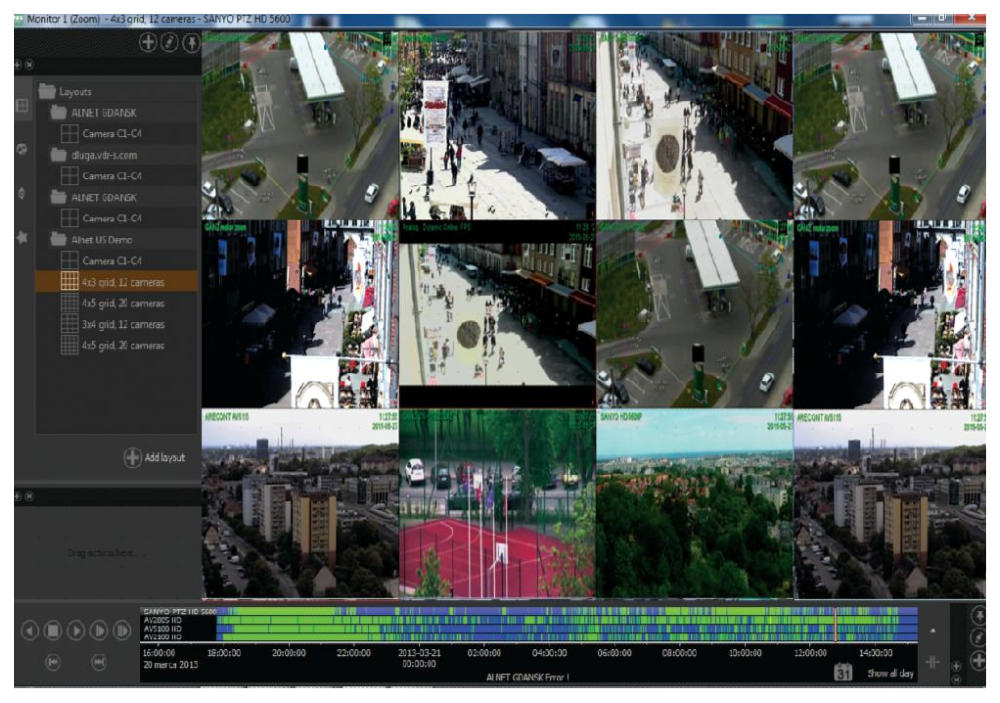Toggle the pin icon beside the timeline
This screenshot has height=703, width=1000.
pos(978,617)
